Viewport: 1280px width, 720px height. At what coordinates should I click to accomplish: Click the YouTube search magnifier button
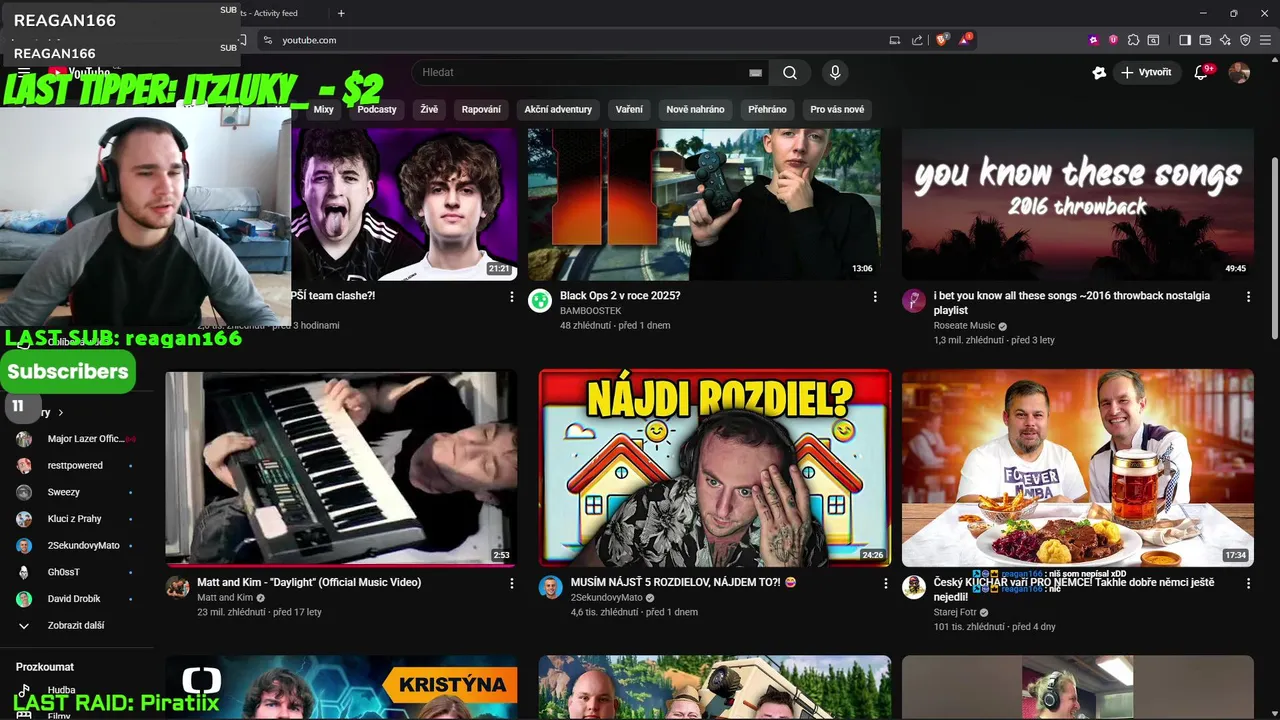pyautogui.click(x=790, y=72)
